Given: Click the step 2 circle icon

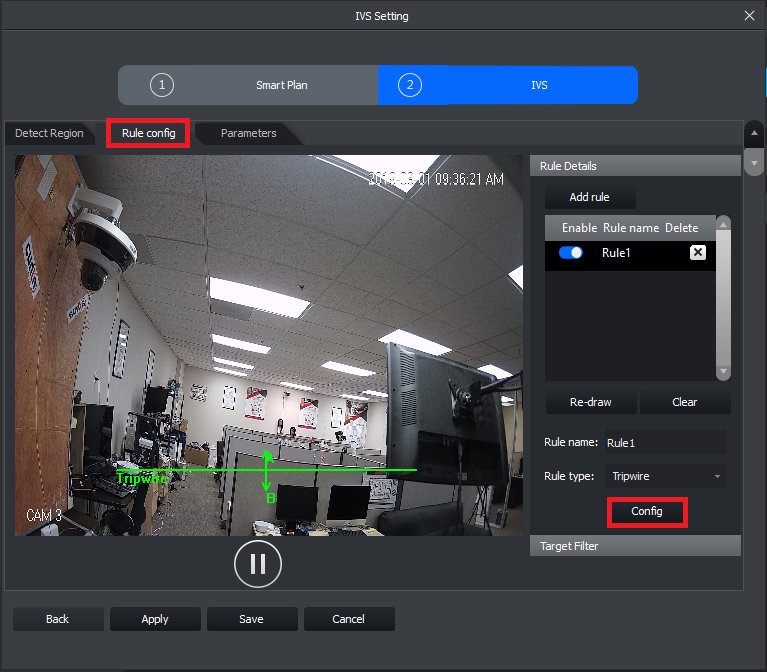Looking at the screenshot, I should coord(410,85).
